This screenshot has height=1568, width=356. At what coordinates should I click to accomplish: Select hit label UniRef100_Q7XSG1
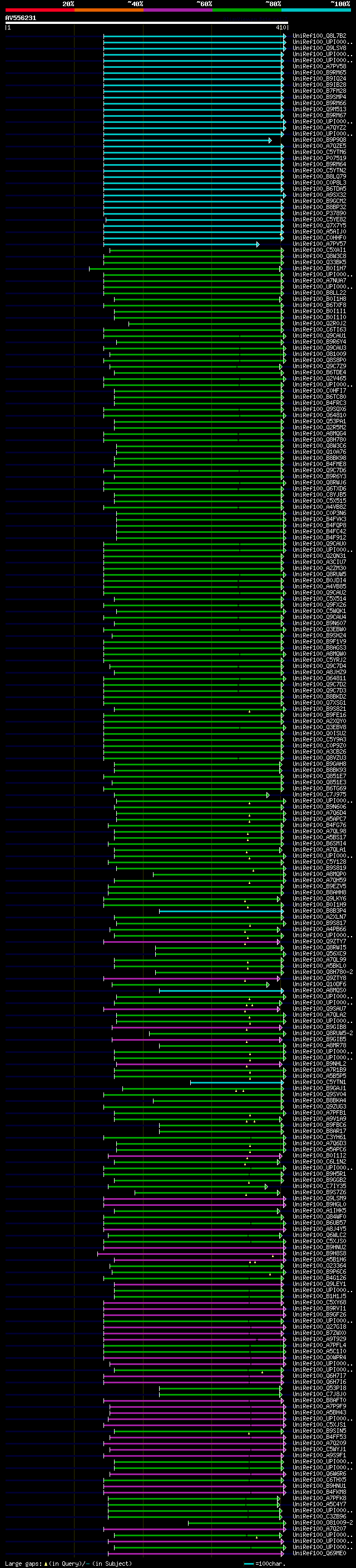point(319,703)
